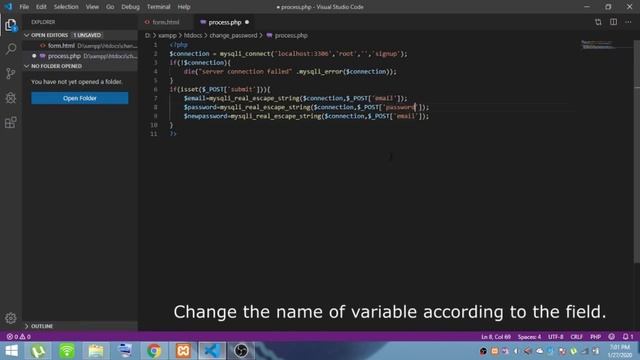Click the Ln 8, Col 69 cursor position
The width and height of the screenshot is (640, 360).
pos(496,337)
